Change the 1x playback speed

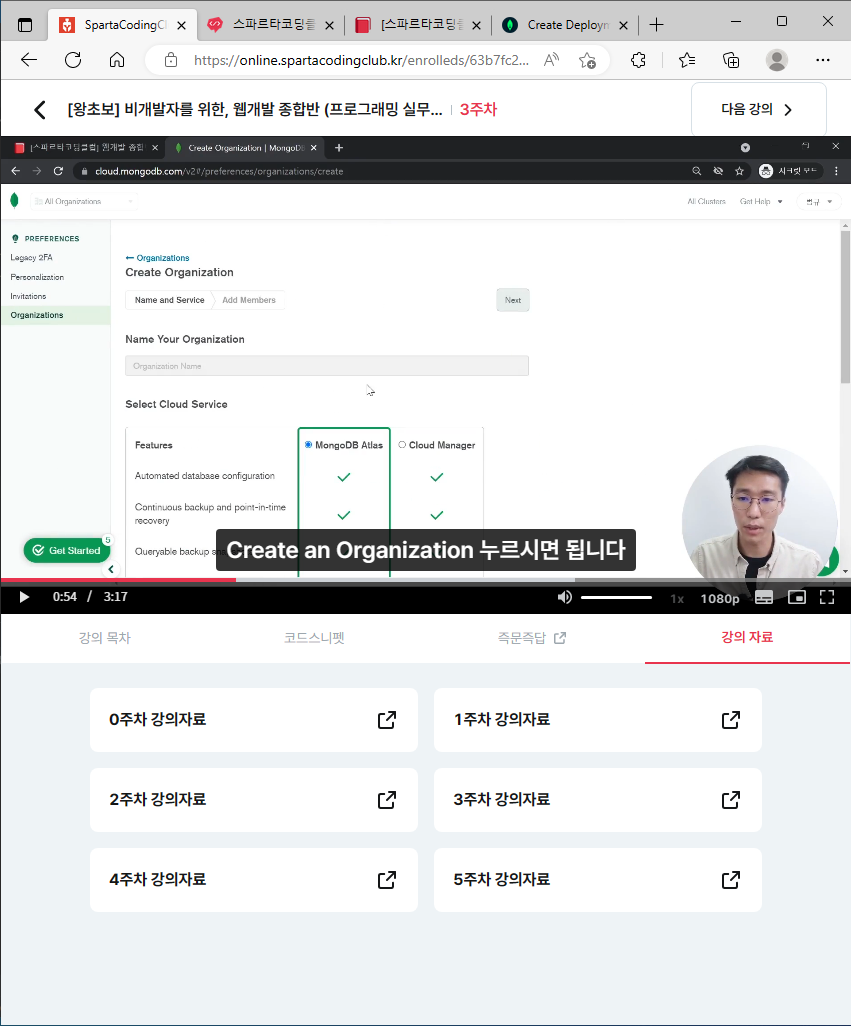[x=677, y=598]
